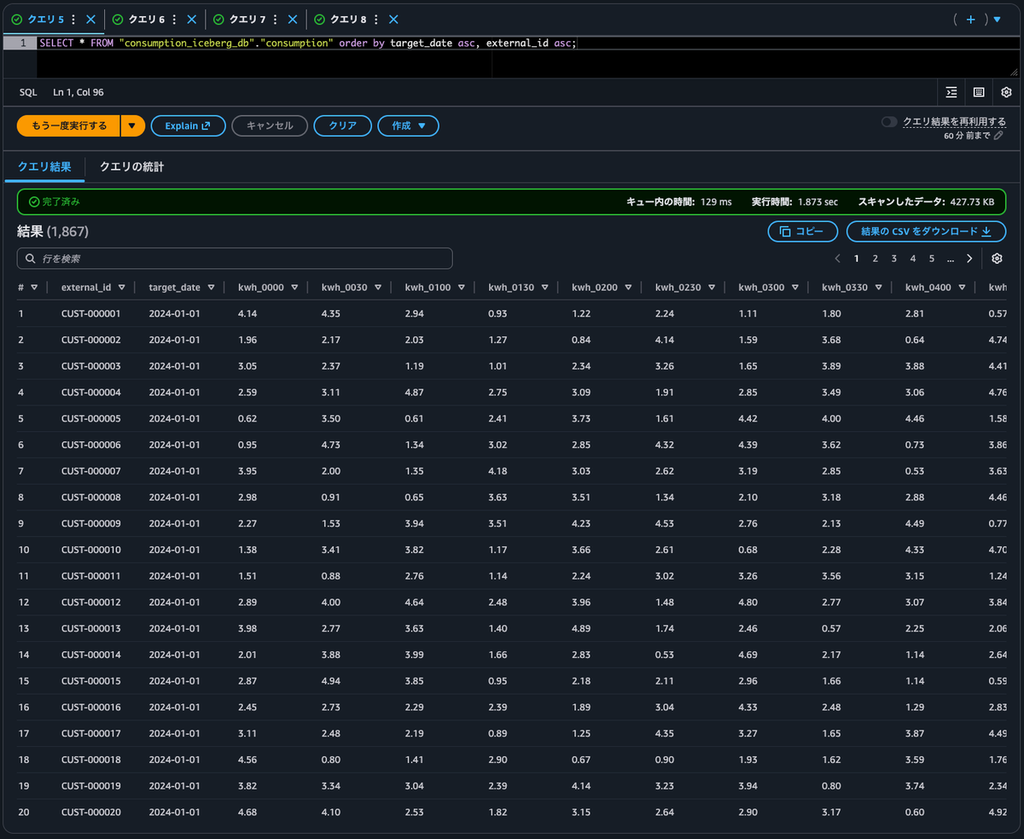The height and width of the screenshot is (839, 1024).
Task: Sort by the target_date column
Action: (x=211, y=287)
